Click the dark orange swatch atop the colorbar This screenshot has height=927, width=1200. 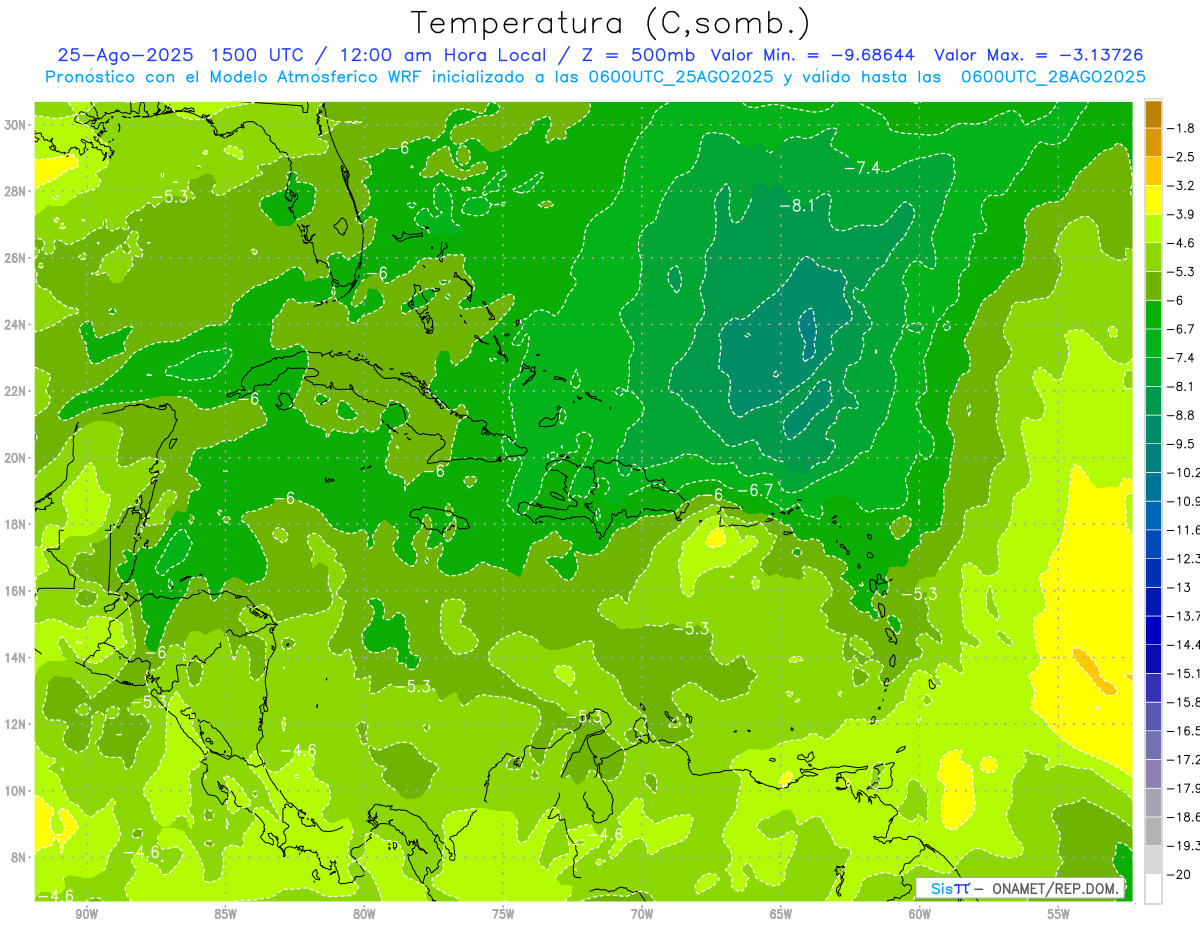[x=1153, y=114]
